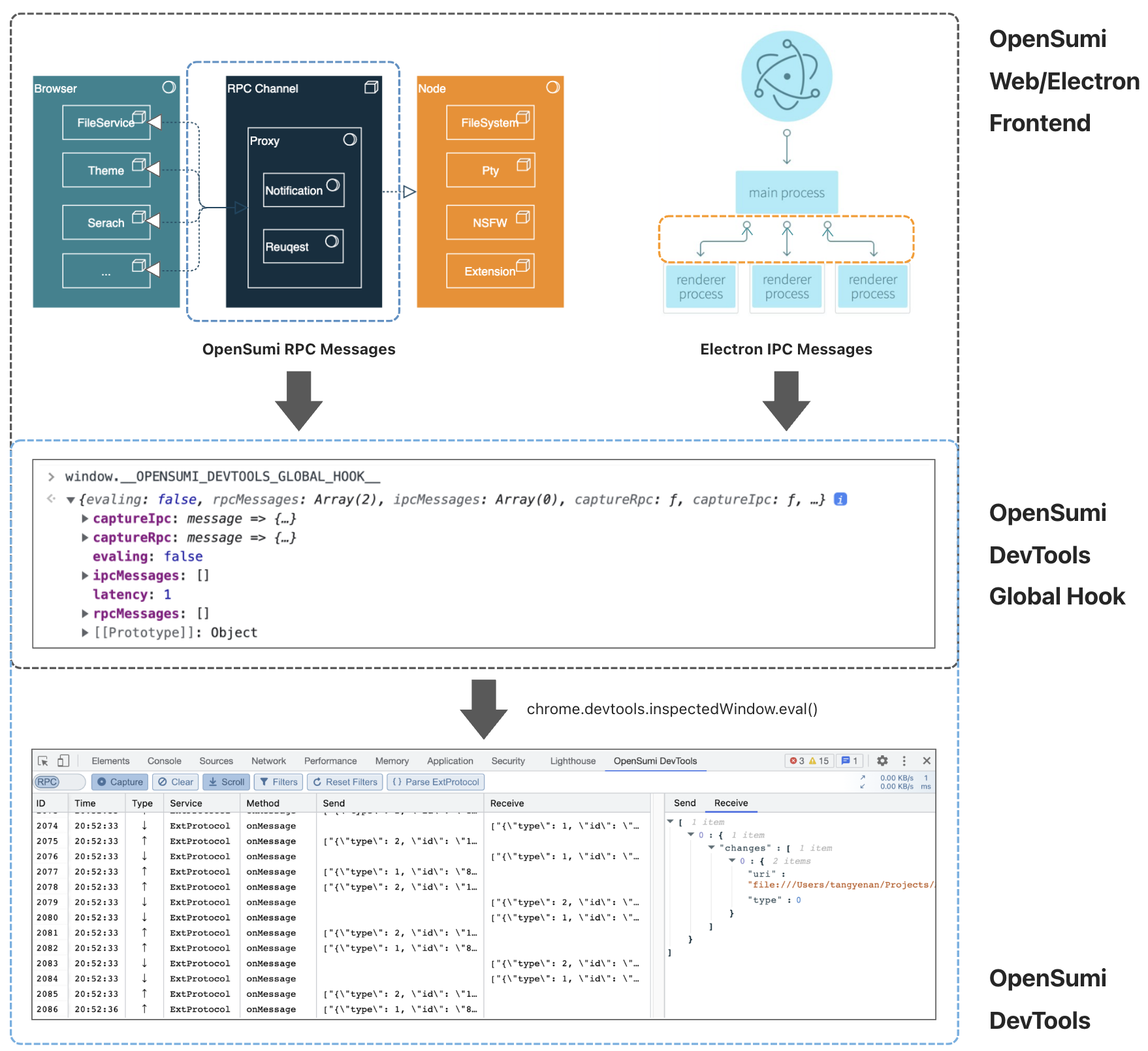Select message row 2074
The width and height of the screenshot is (1148, 1051).
(341, 826)
